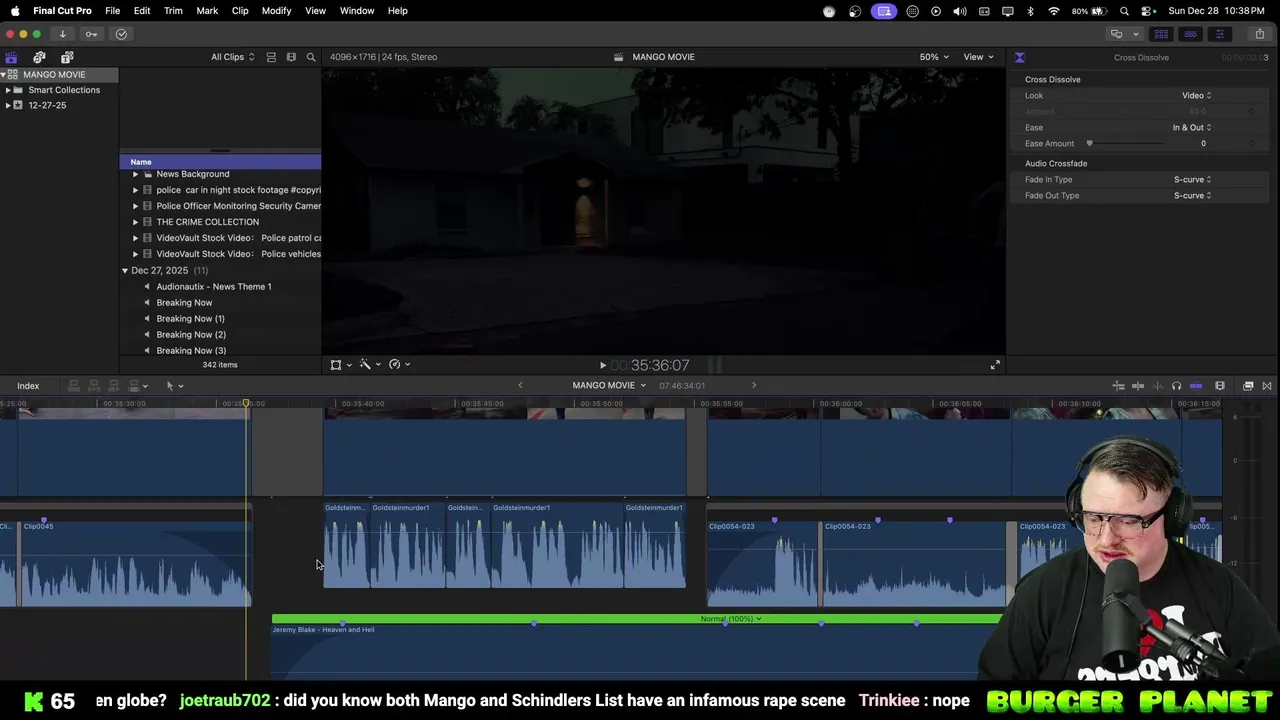
Task: Click the secondary displays icon in toolbar
Action: (1116, 34)
